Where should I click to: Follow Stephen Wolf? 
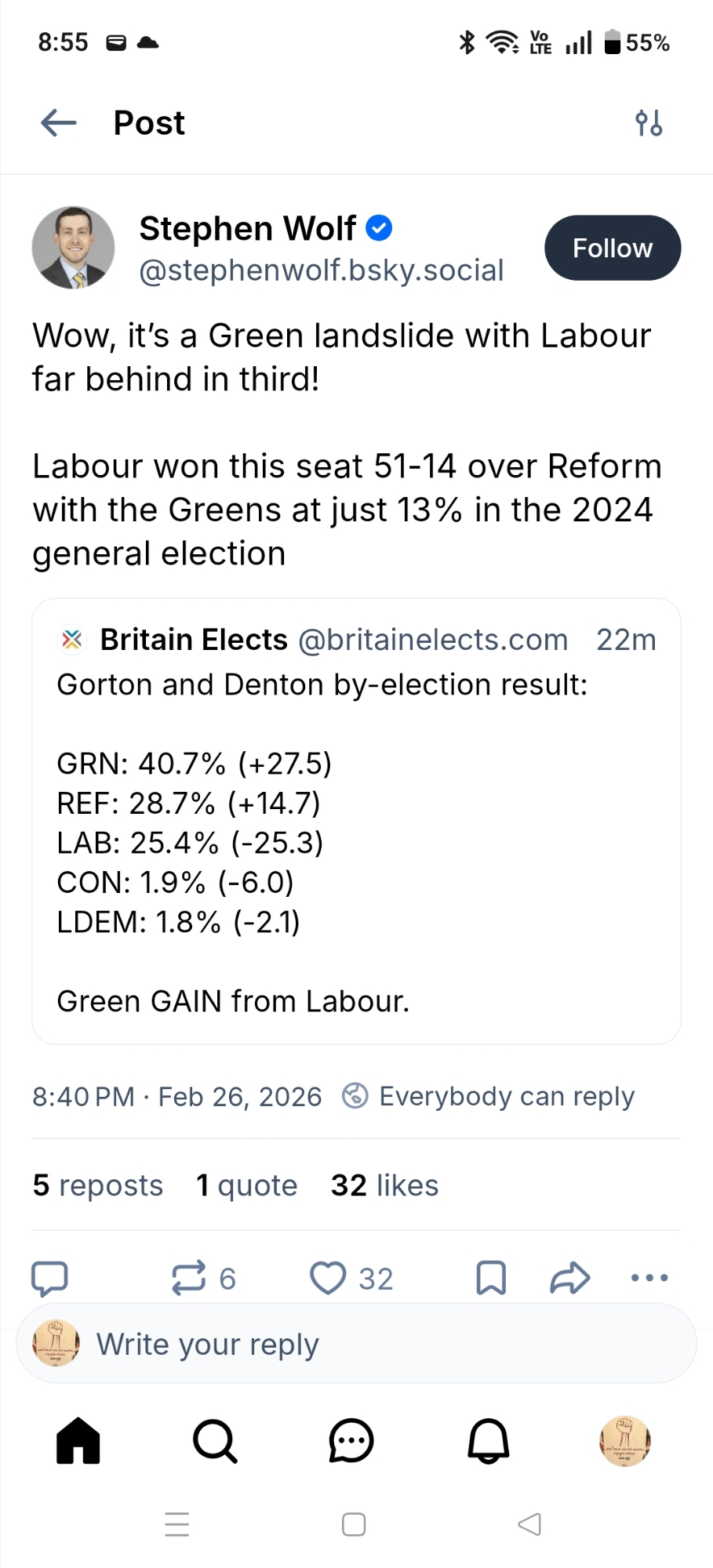tap(613, 248)
